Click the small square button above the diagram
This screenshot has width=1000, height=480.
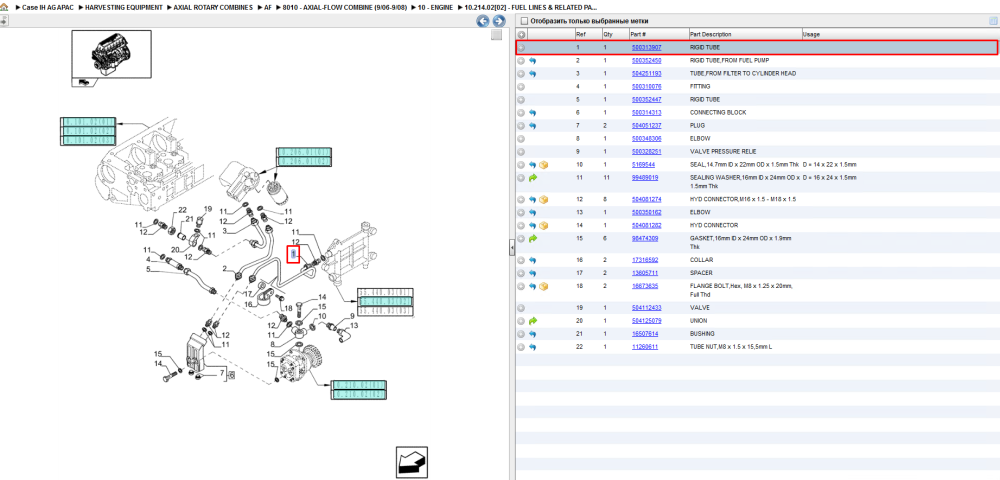click(496, 35)
